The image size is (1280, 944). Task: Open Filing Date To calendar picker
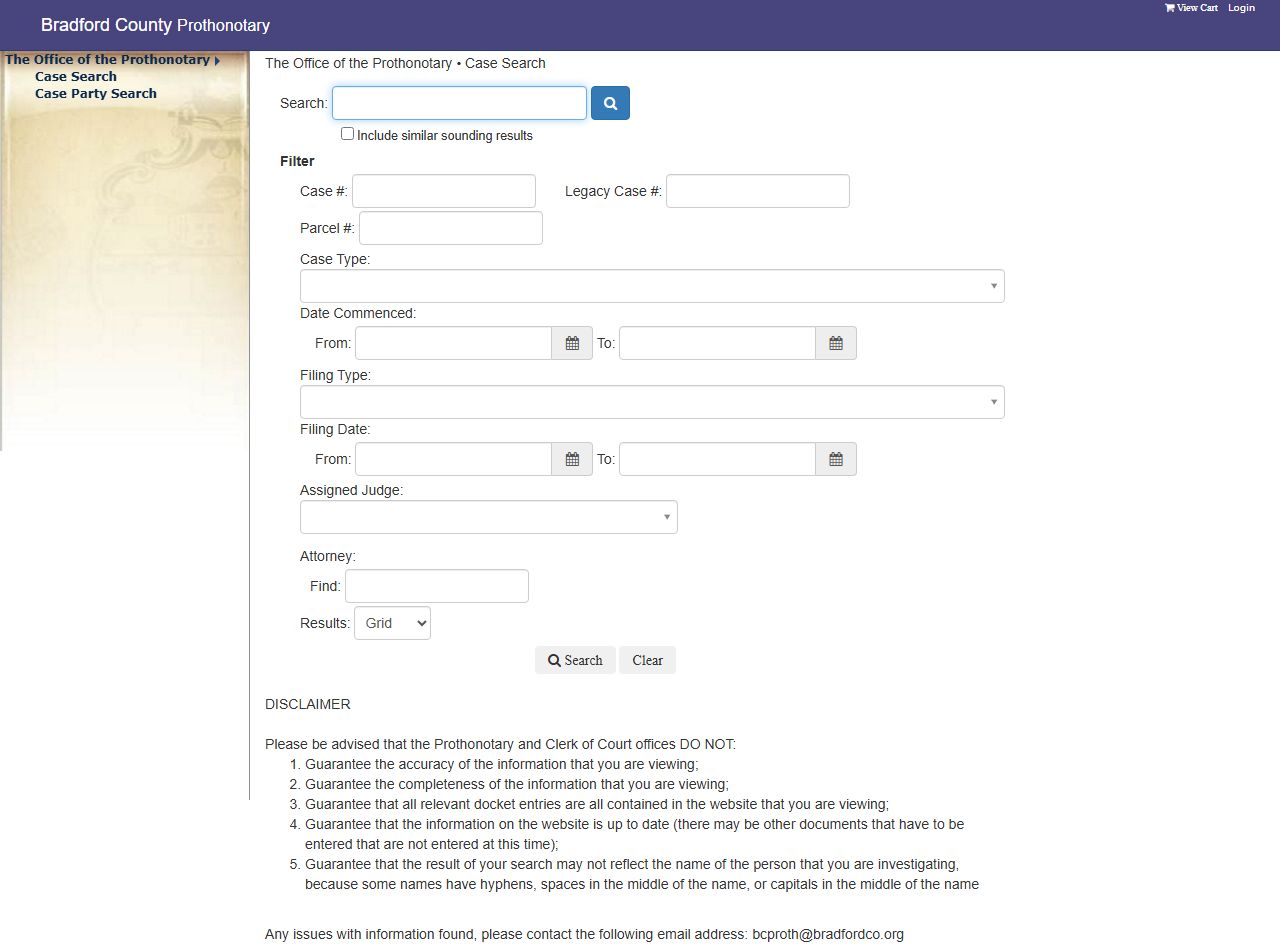pyautogui.click(x=836, y=459)
